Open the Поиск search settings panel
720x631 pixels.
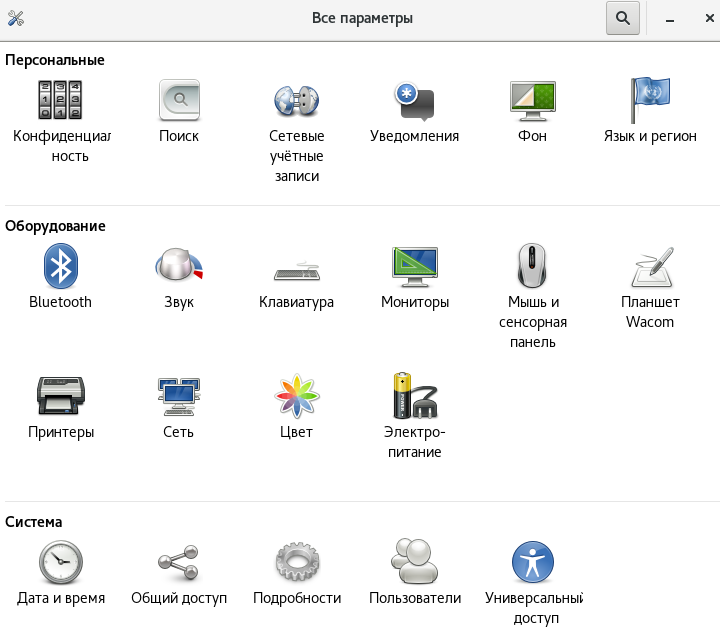tap(179, 101)
